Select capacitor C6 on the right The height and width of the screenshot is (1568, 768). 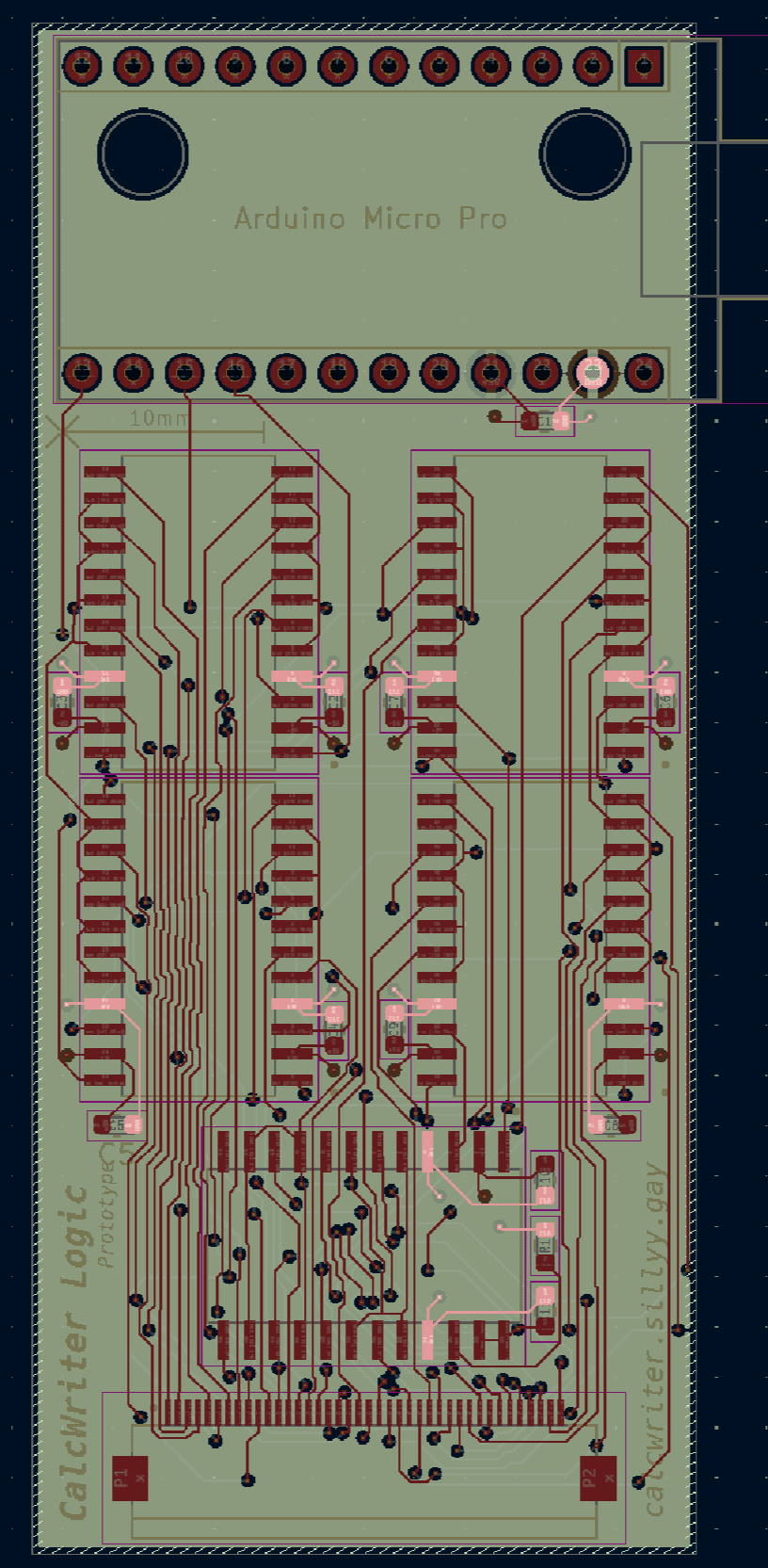tap(613, 1124)
